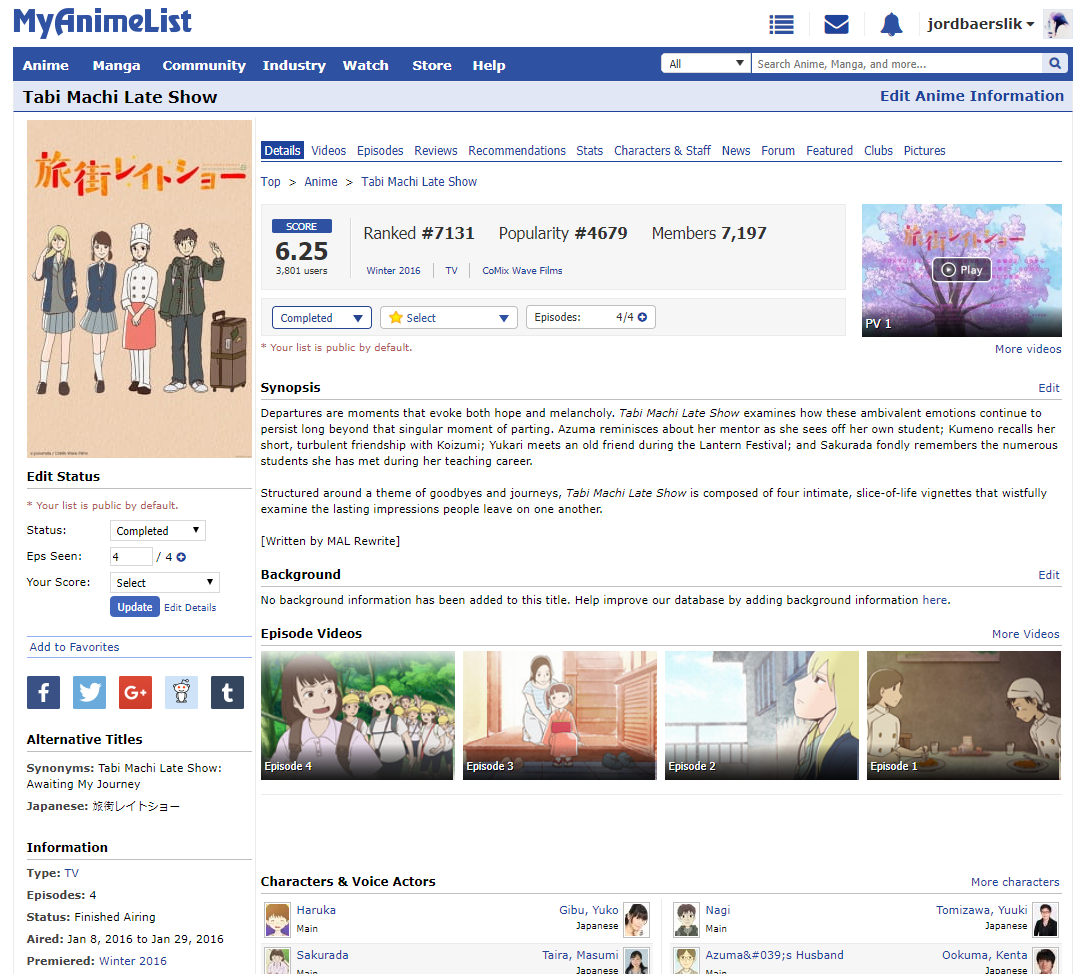Open notifications bell icon
The image size is (1075, 974).
coord(891,25)
